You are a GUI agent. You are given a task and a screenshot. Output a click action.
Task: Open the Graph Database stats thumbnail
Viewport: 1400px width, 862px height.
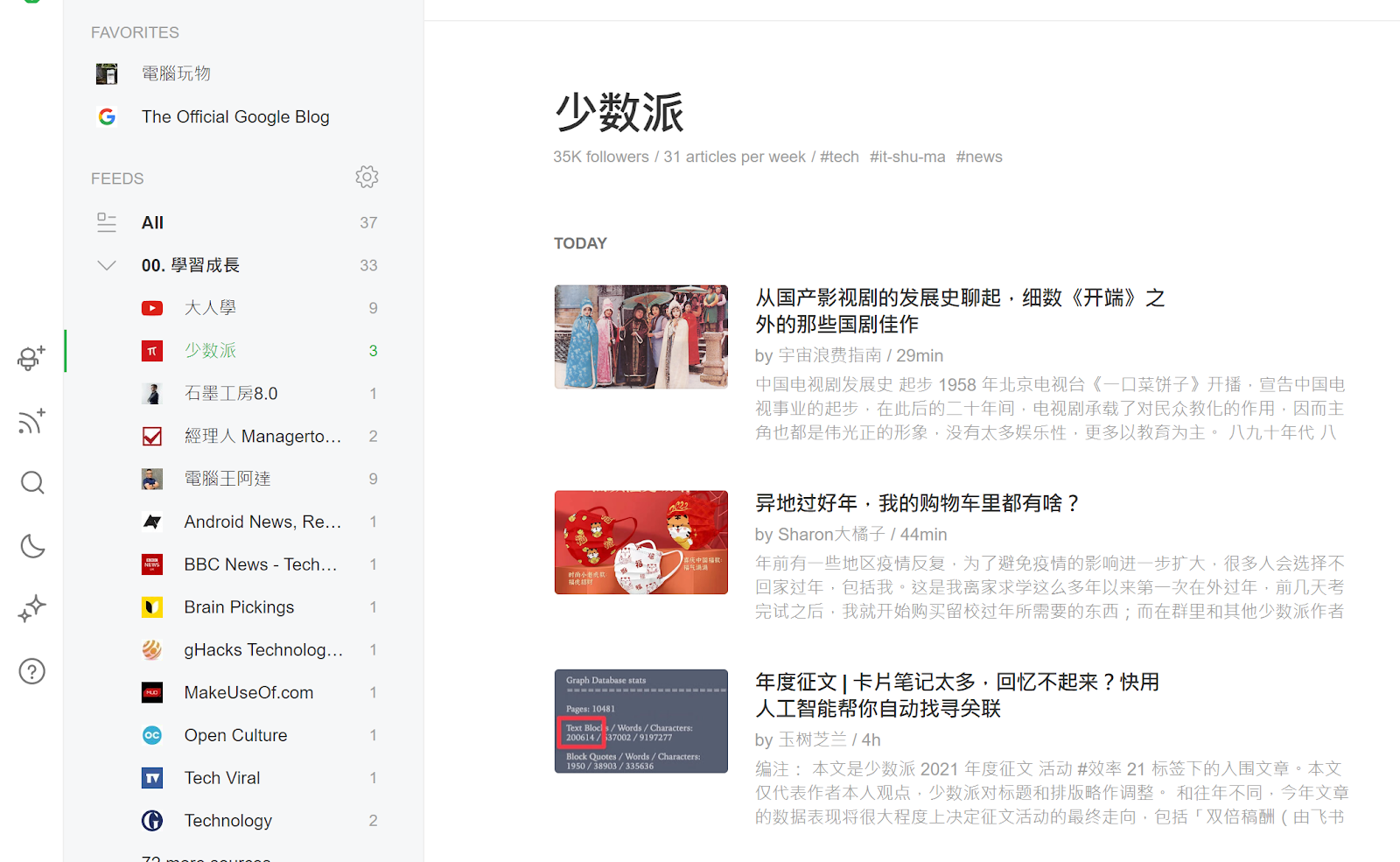[x=641, y=721]
